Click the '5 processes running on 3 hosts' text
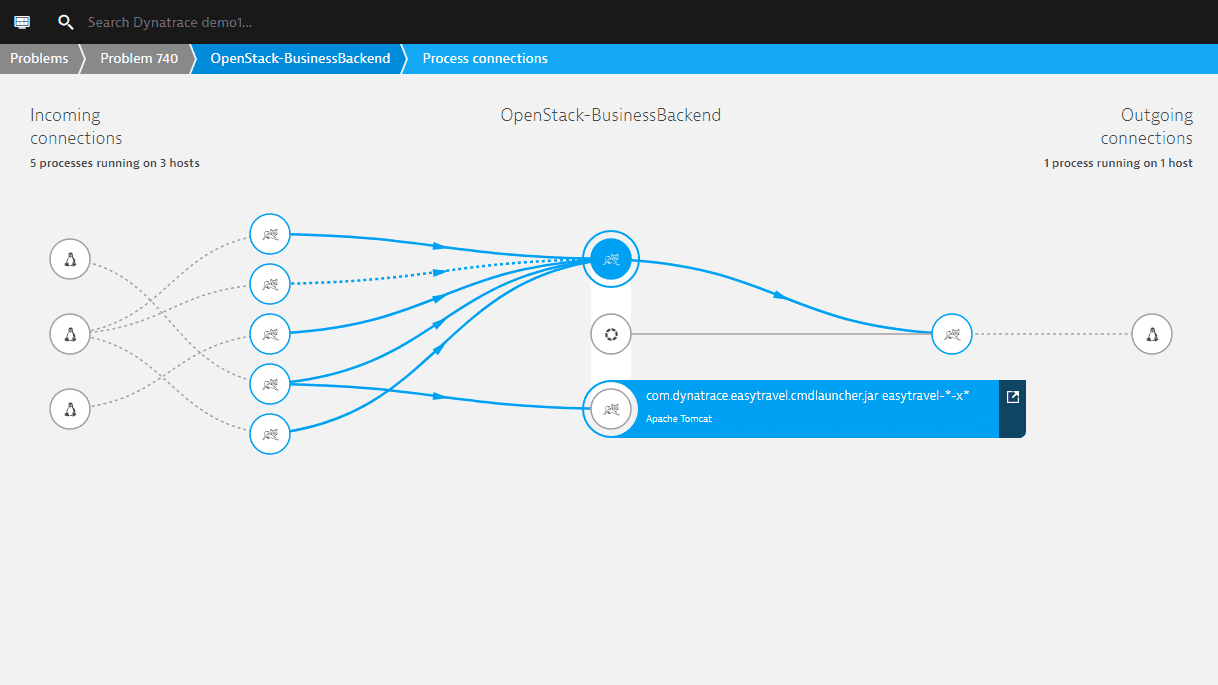This screenshot has height=685, width=1218. click(x=115, y=163)
